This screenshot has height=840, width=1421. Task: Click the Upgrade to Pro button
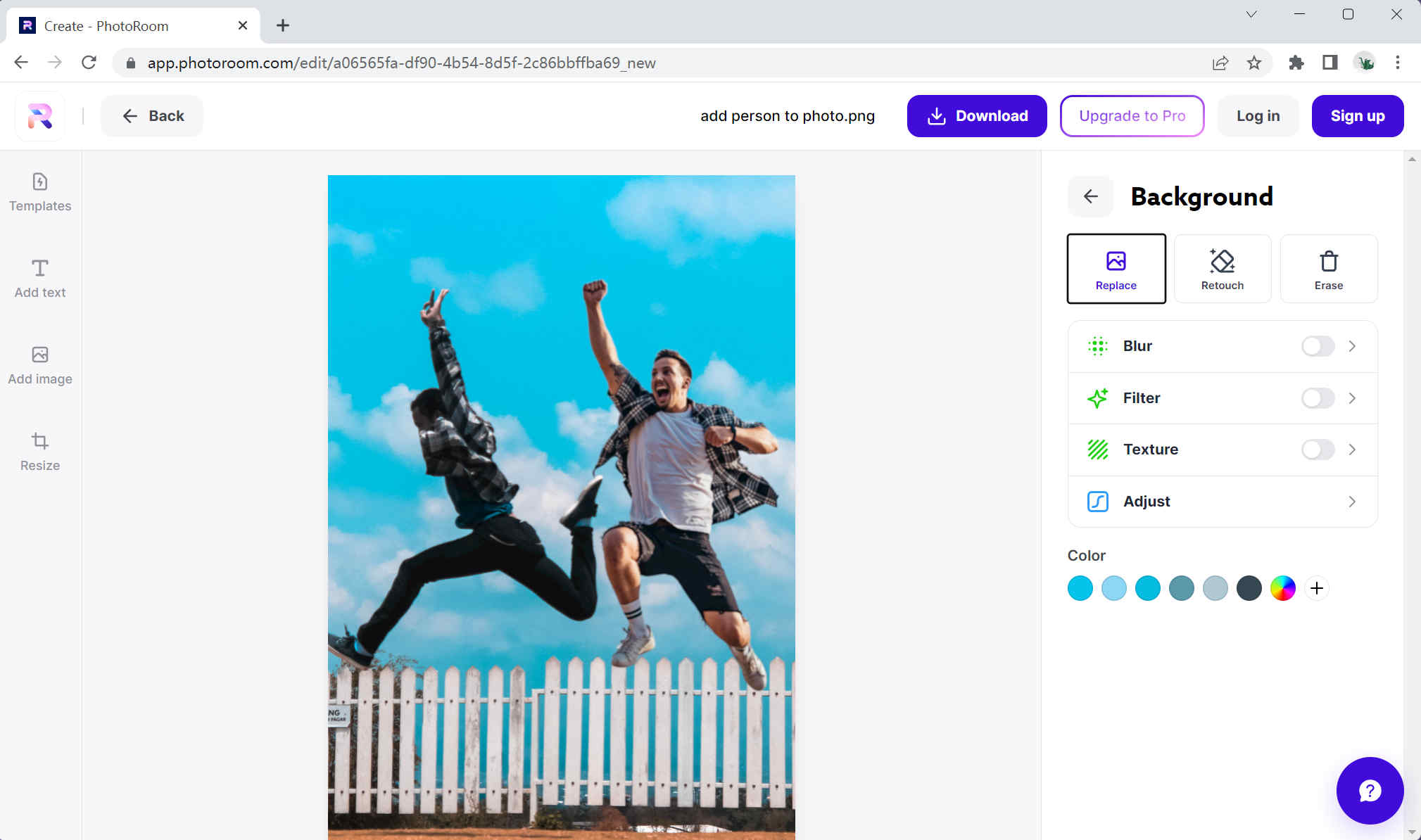click(x=1132, y=115)
